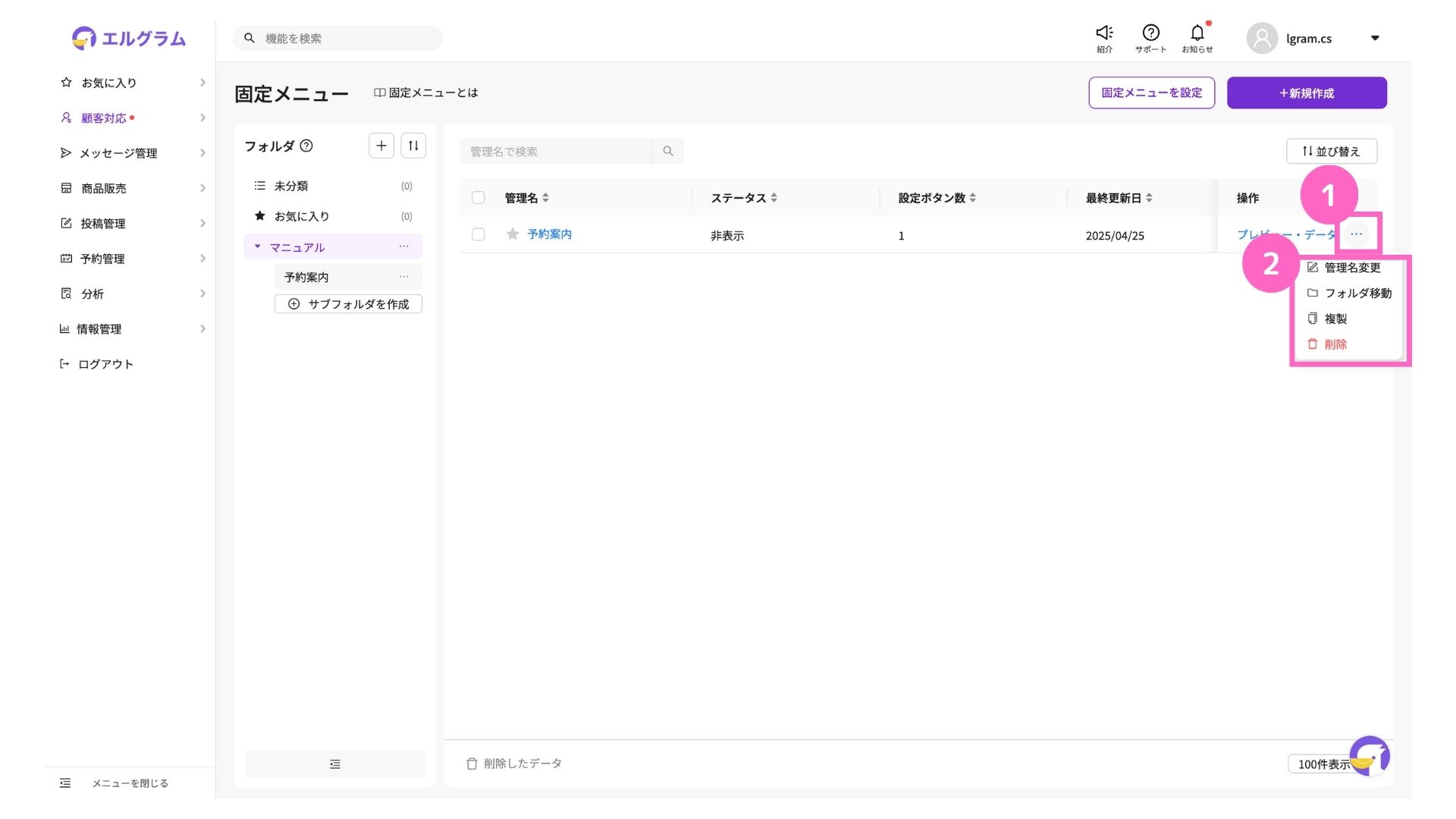Viewport: 1456px width, 819px height.
Task: Select 管理名変更 from the context menu
Action: pos(1351,268)
